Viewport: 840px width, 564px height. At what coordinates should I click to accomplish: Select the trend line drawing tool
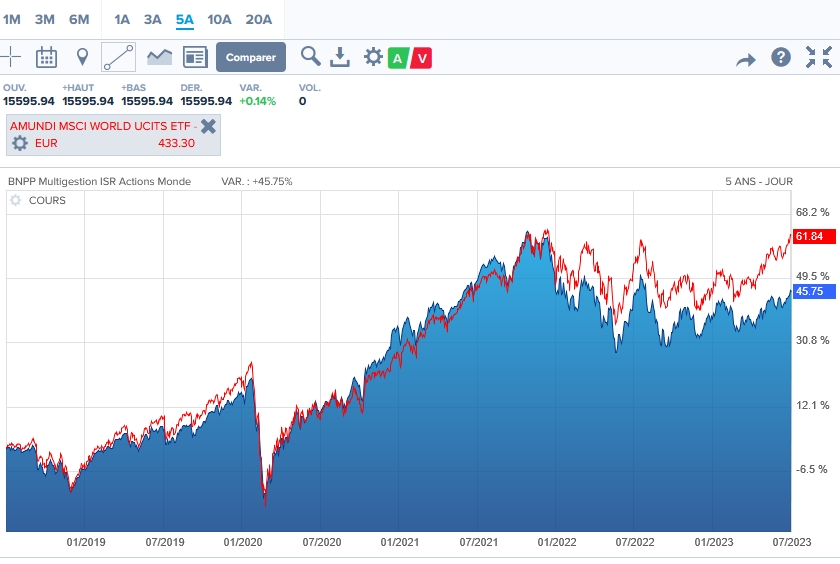118,57
